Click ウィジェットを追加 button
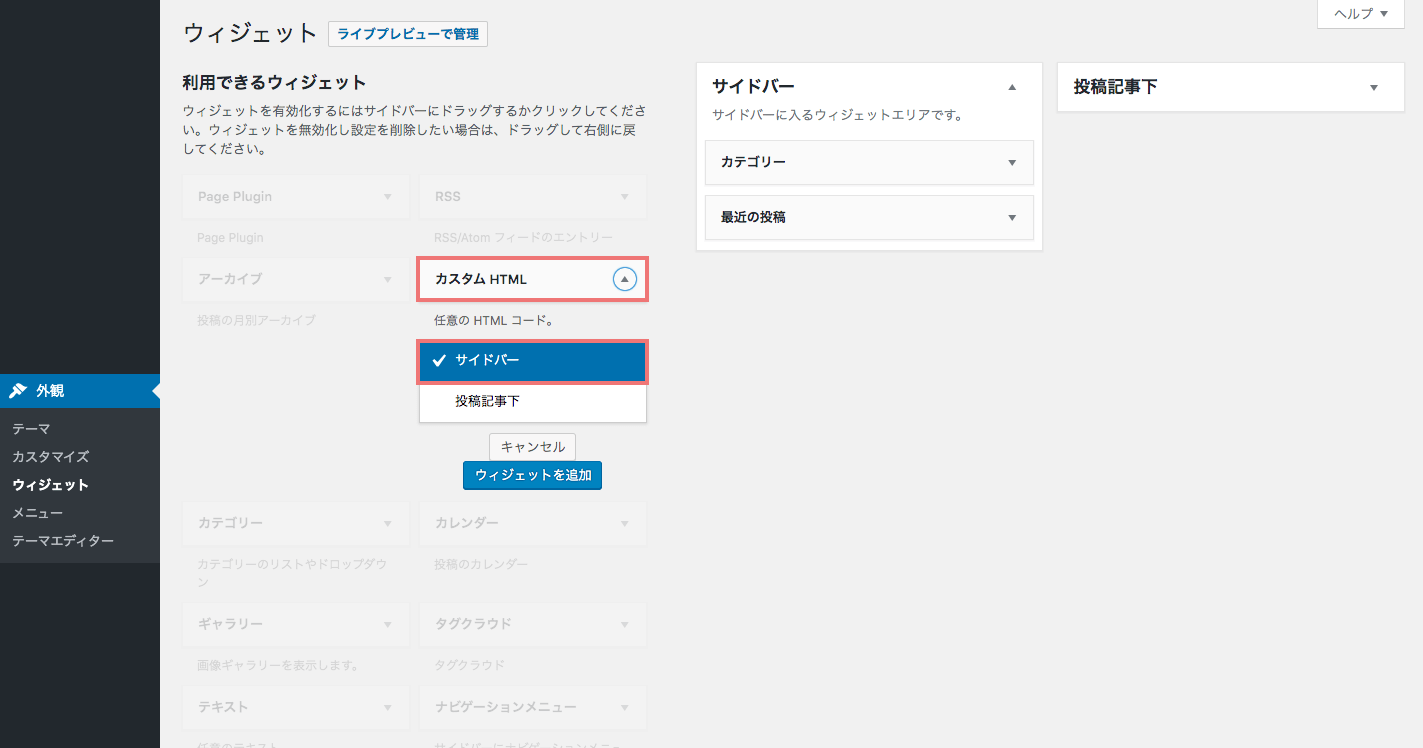Image resolution: width=1423 pixels, height=748 pixels. 533,475
